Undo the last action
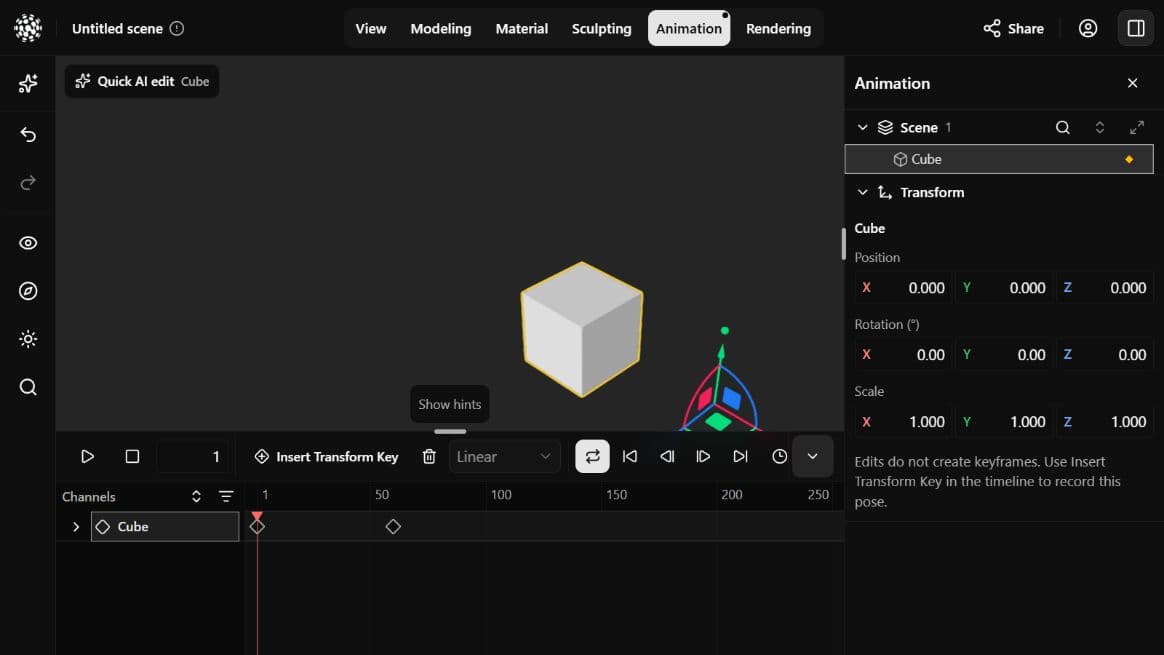 pyautogui.click(x=28, y=134)
